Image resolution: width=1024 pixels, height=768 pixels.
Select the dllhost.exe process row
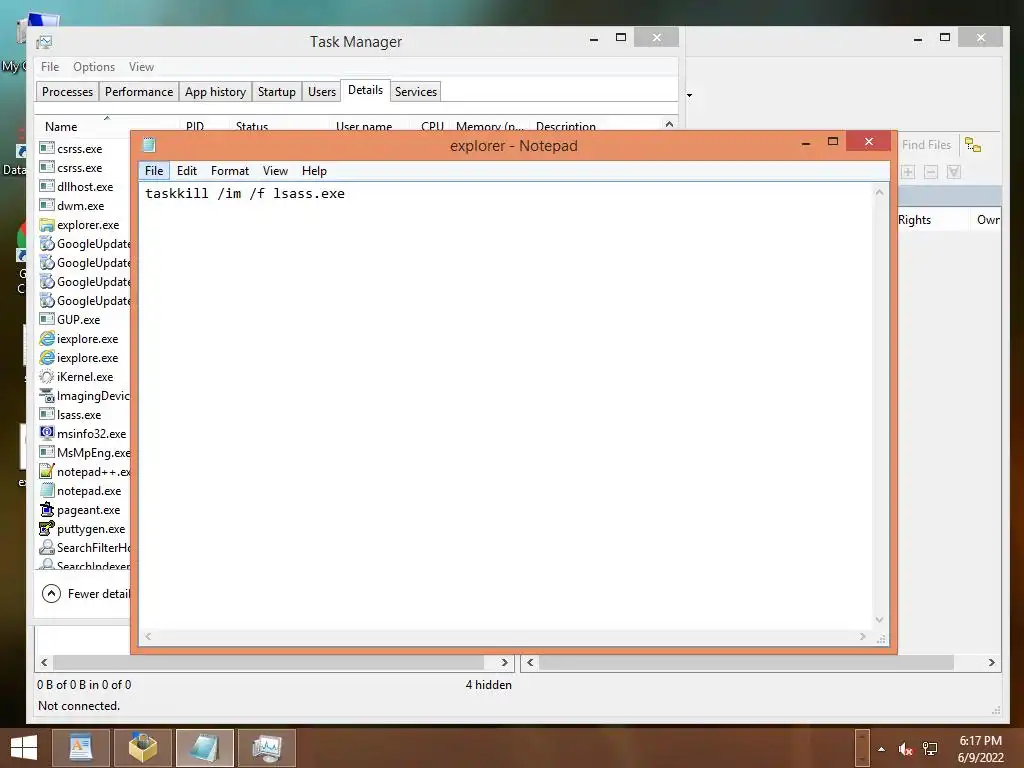click(x=84, y=187)
